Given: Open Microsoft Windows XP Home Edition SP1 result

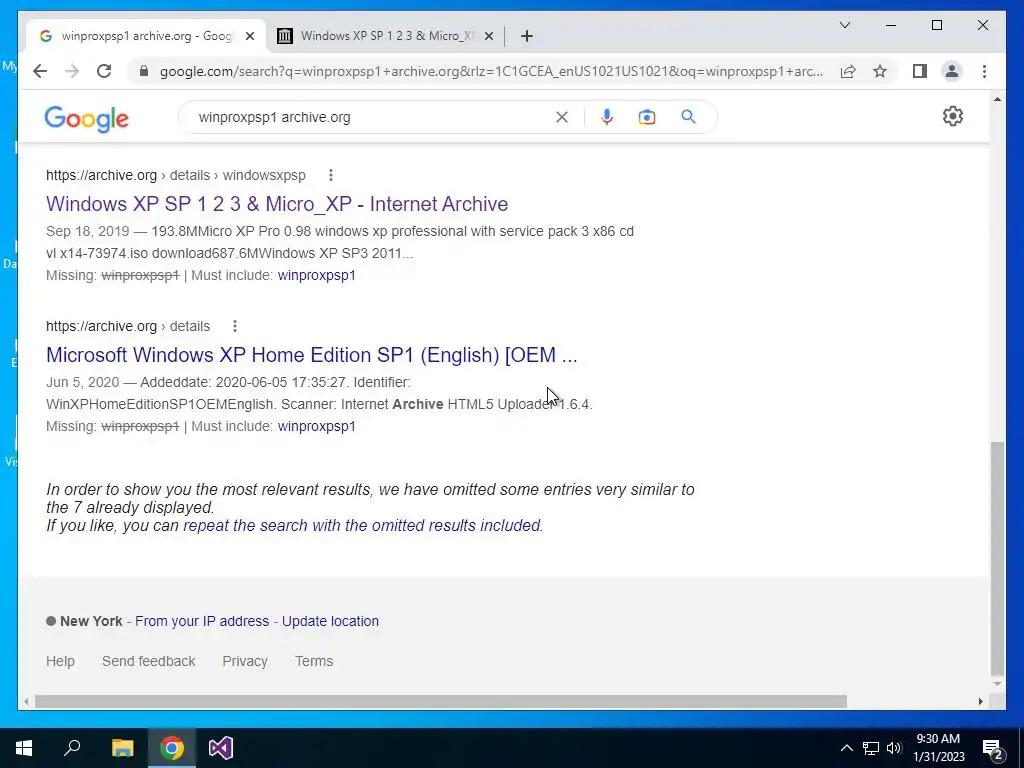Looking at the screenshot, I should [312, 355].
